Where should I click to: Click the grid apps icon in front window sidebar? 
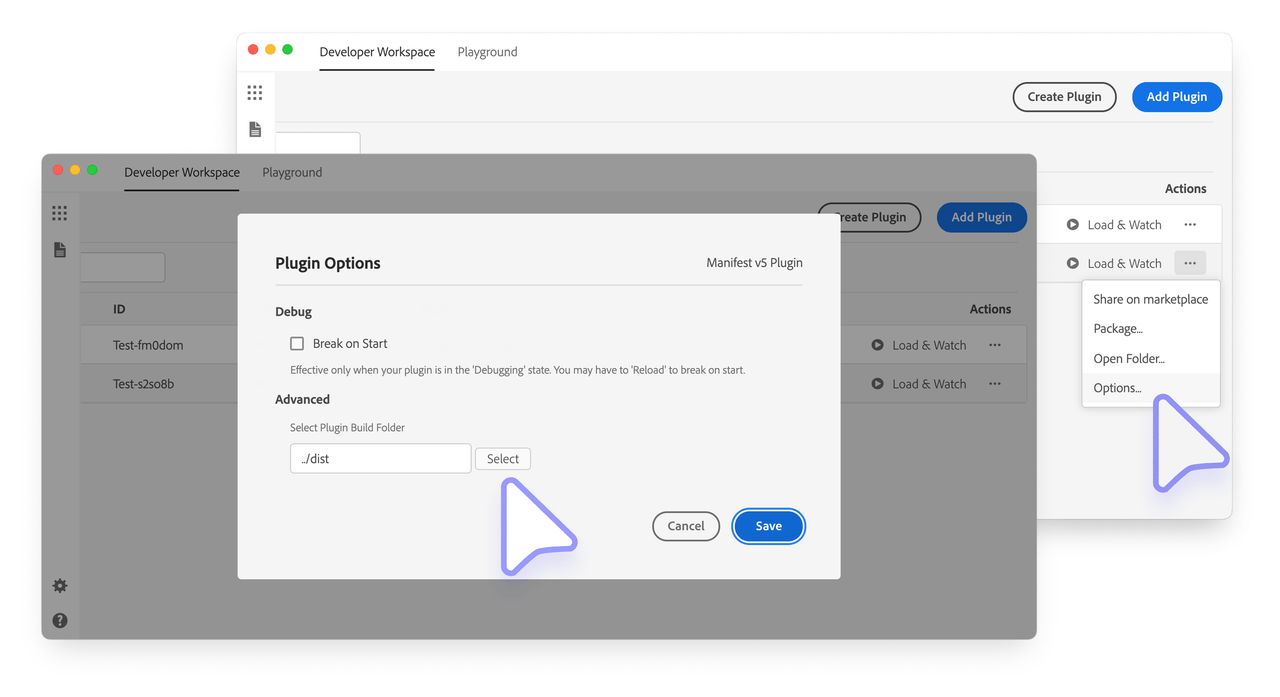click(60, 213)
